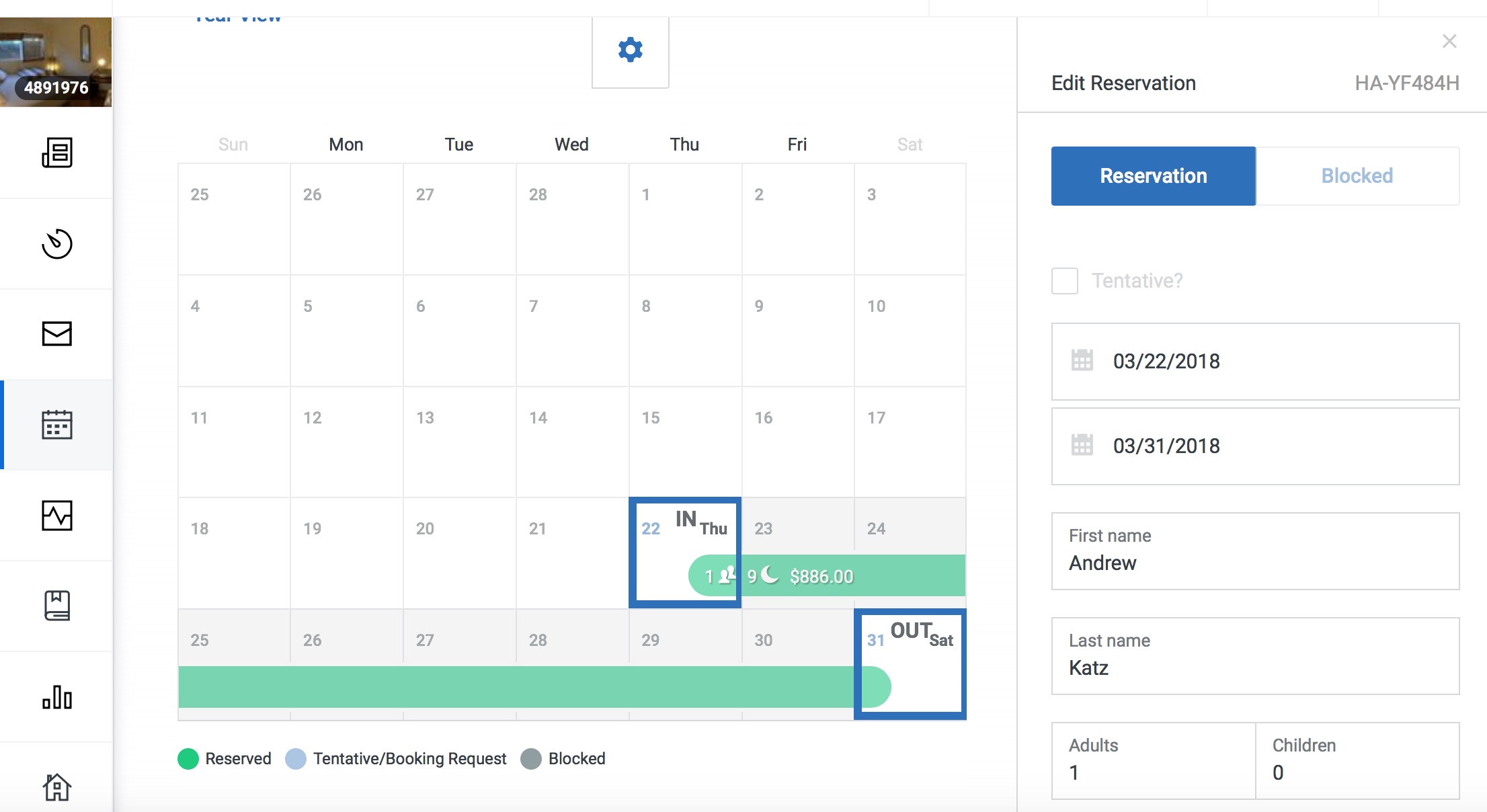Open the guest book icon in the sidebar

click(x=57, y=606)
